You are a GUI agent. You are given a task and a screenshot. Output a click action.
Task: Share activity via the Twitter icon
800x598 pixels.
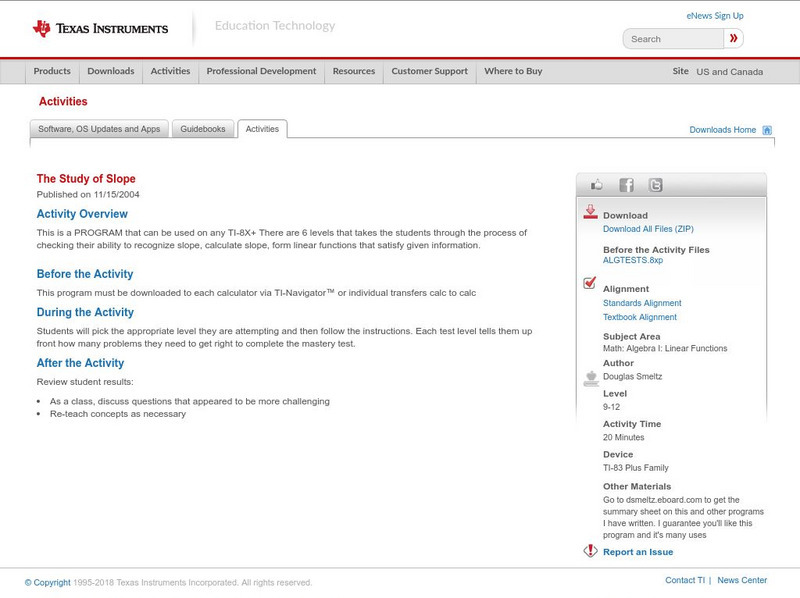click(x=655, y=185)
